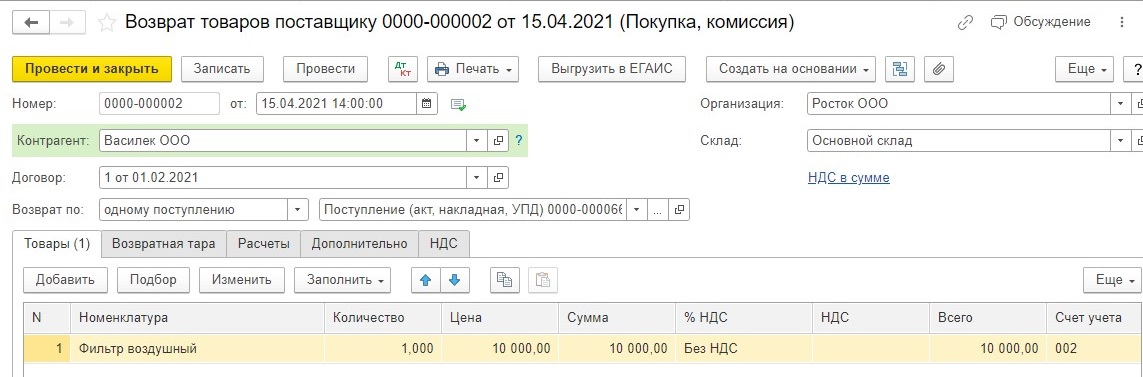Switch to НДС tab
This screenshot has height=377, width=1143.
(444, 244)
